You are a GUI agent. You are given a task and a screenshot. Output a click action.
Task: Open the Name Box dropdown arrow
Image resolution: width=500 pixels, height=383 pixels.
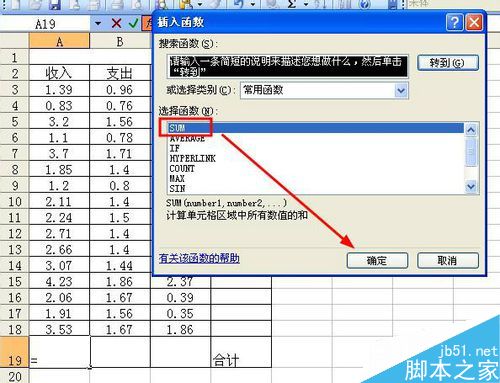coord(98,23)
